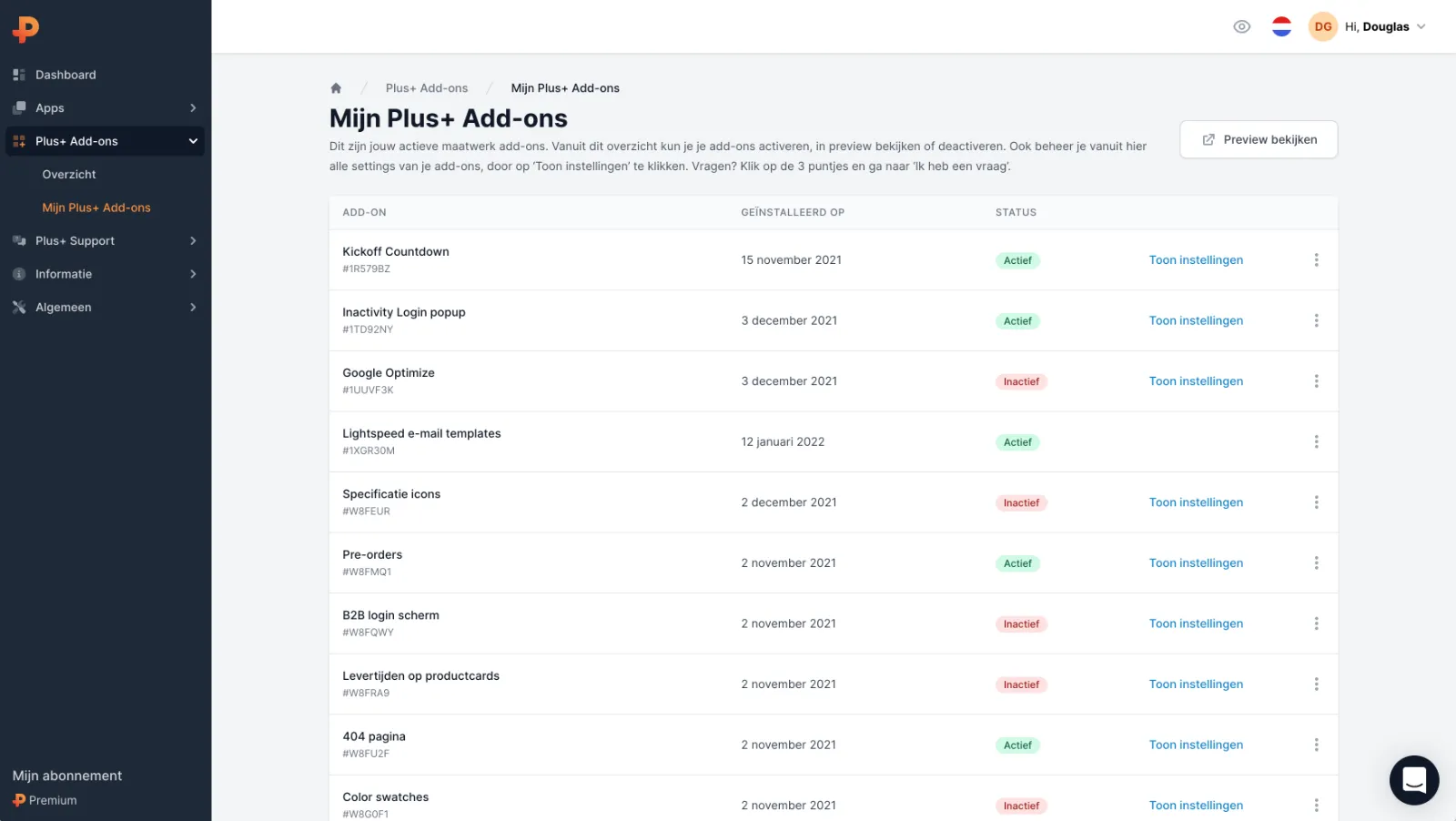
Task: Click Inactief status badge of Google Optimize
Action: click(1021, 381)
